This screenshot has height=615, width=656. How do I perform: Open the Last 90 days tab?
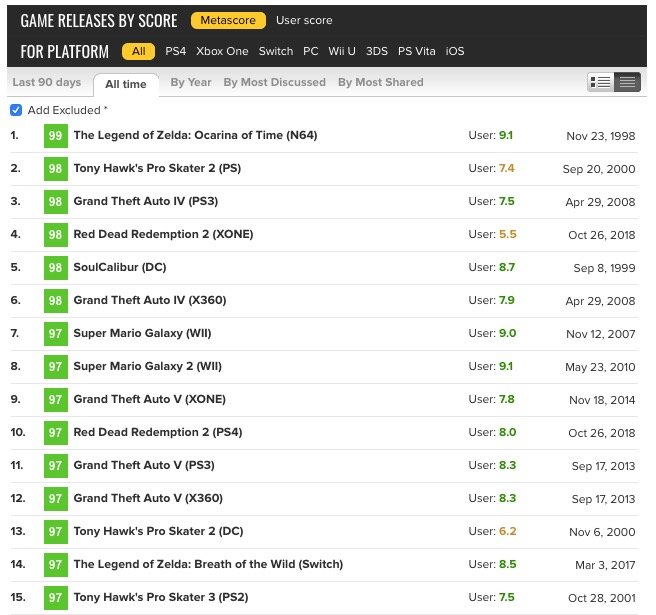click(46, 82)
